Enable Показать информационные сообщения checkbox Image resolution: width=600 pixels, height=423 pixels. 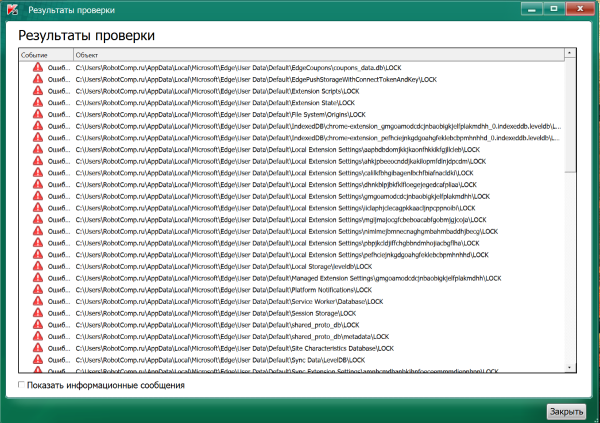(21, 384)
